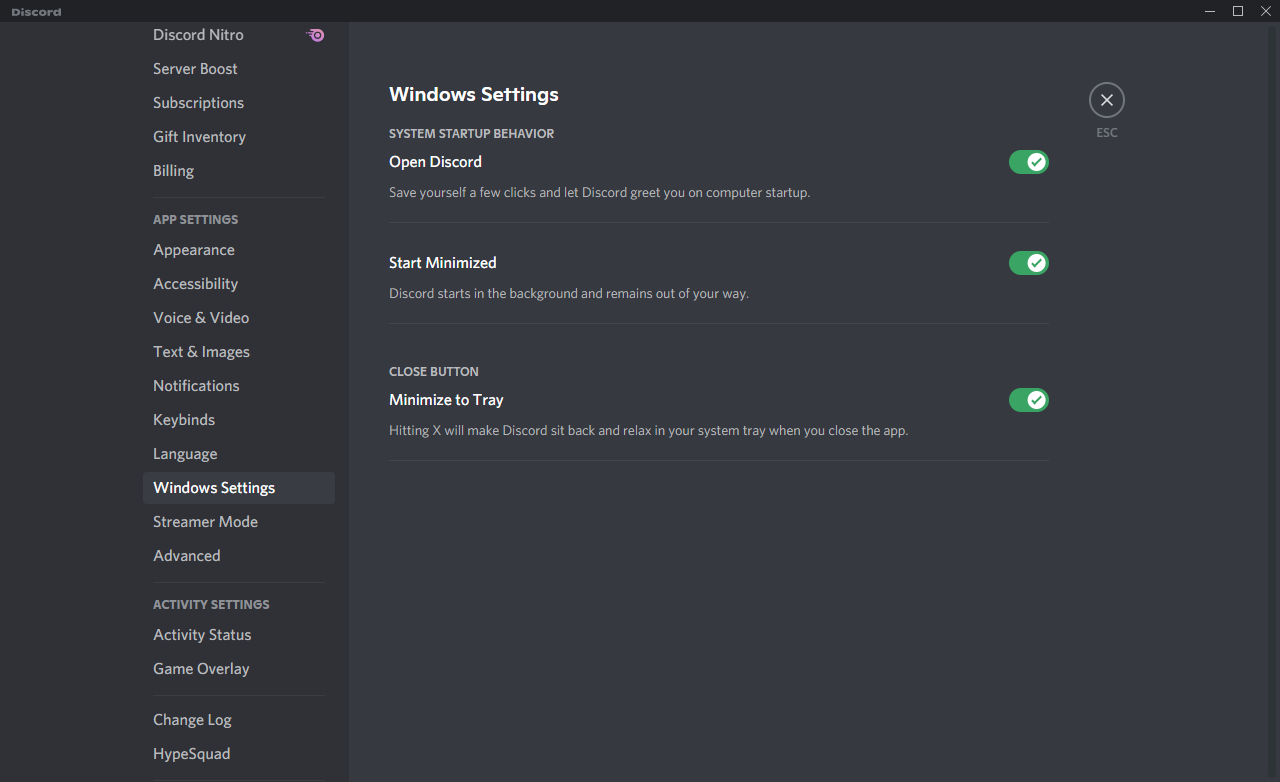
Task: Go to Advanced settings
Action: (x=238, y=556)
